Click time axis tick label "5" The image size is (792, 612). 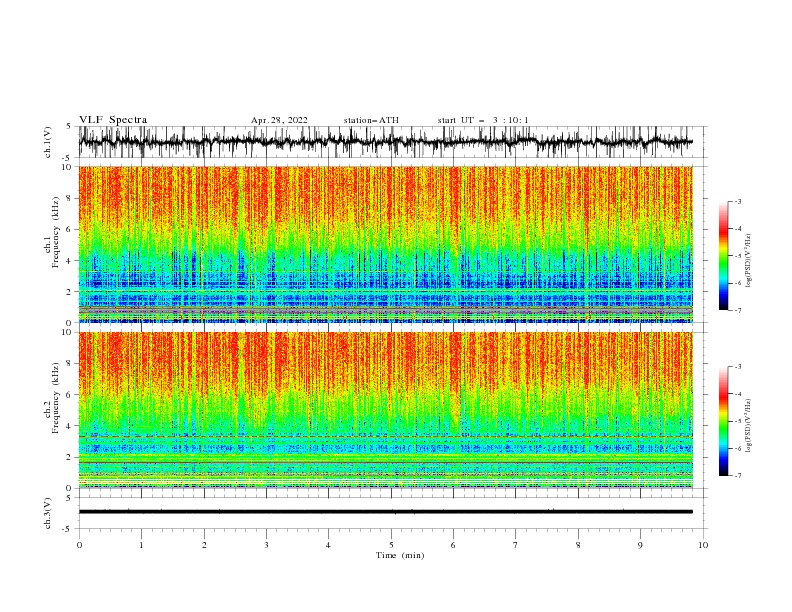pos(391,545)
